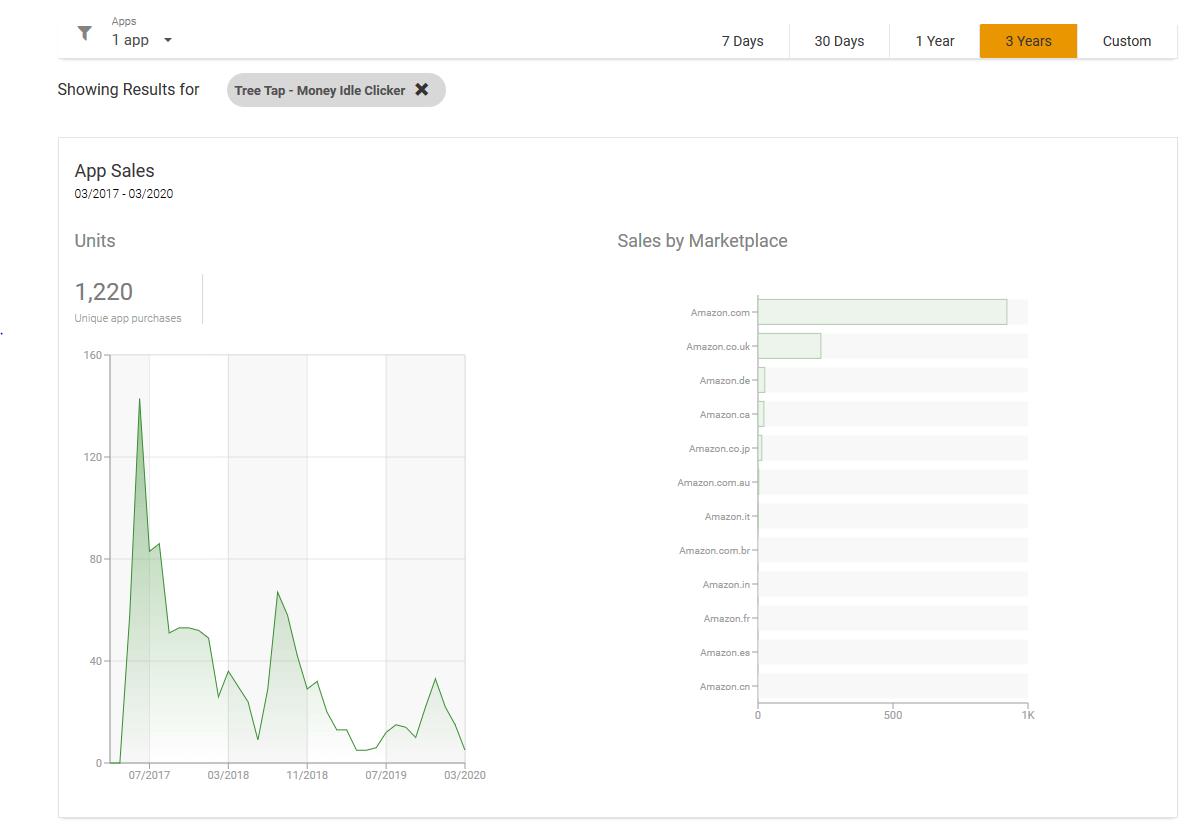Click the Amazon.ca marketplace bar
Image resolution: width=1189 pixels, height=824 pixels.
761,414
